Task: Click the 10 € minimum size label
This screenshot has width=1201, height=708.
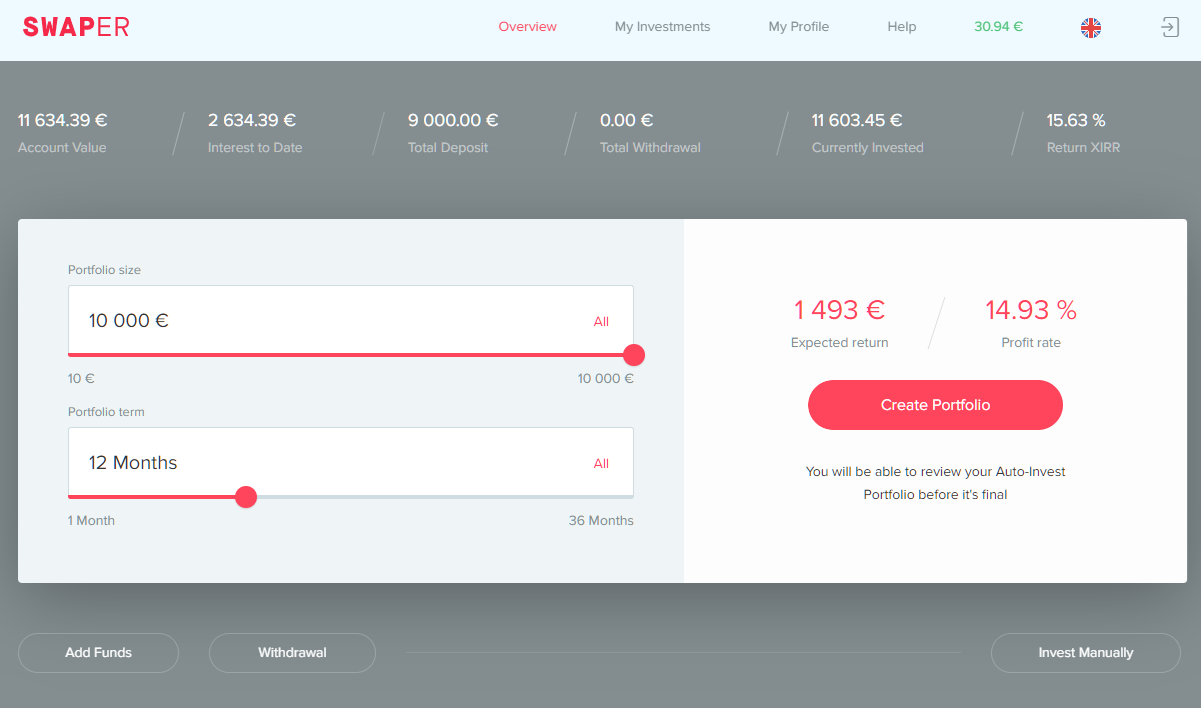Action: 81,378
